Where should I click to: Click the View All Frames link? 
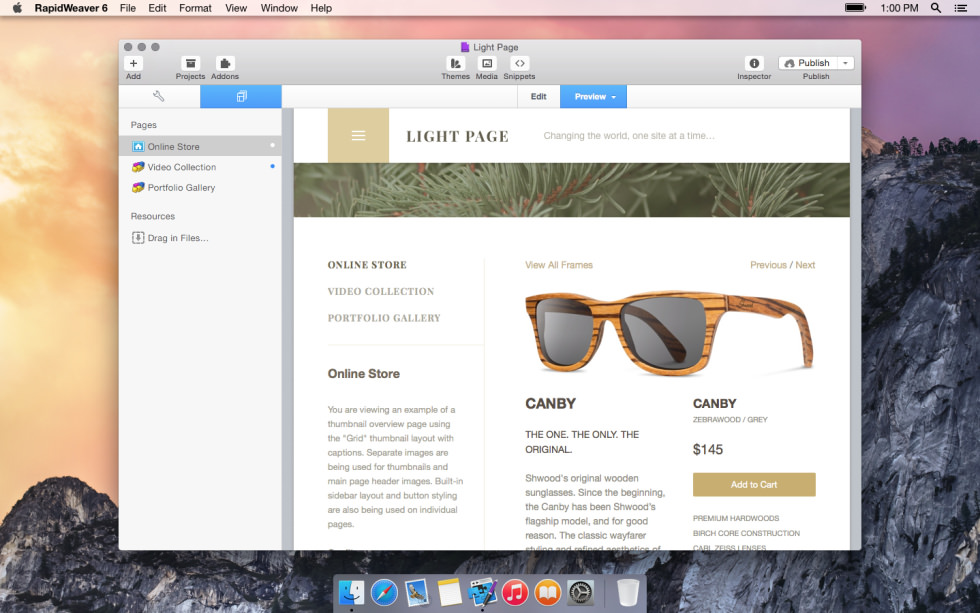[559, 265]
